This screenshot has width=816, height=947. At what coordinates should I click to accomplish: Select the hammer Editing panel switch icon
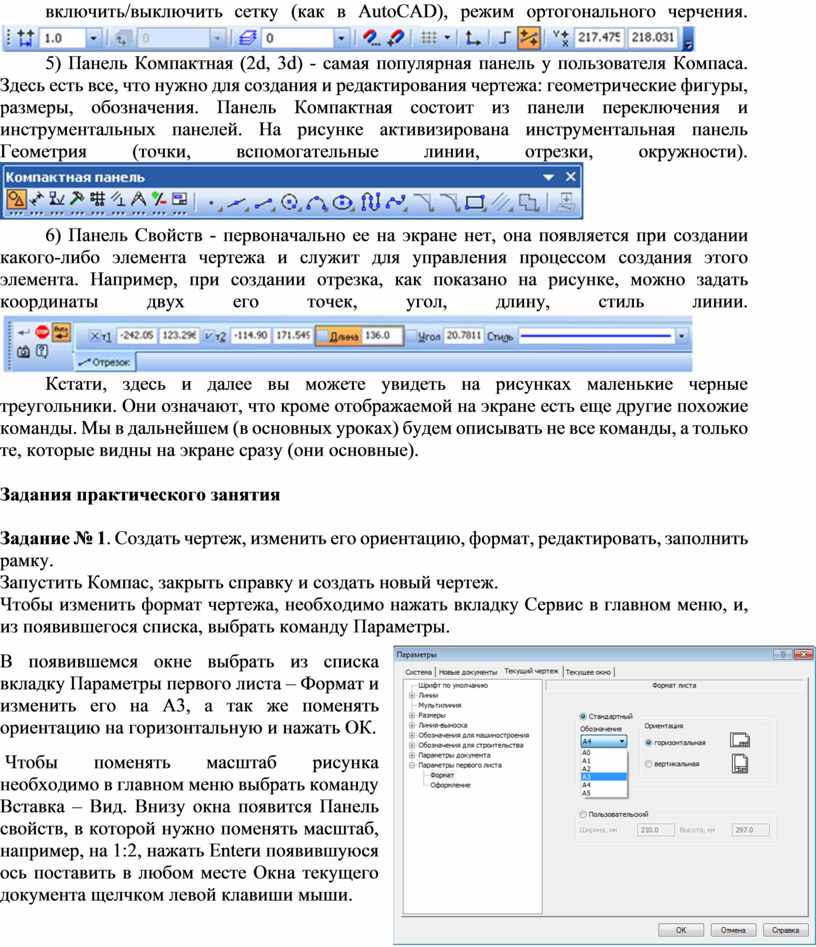[77, 199]
